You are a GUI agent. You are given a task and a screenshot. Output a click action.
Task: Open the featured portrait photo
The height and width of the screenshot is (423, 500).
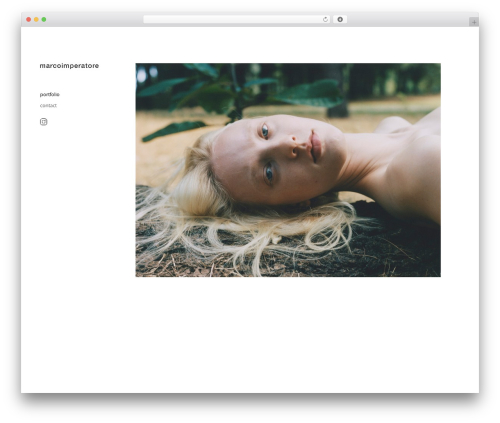(288, 170)
